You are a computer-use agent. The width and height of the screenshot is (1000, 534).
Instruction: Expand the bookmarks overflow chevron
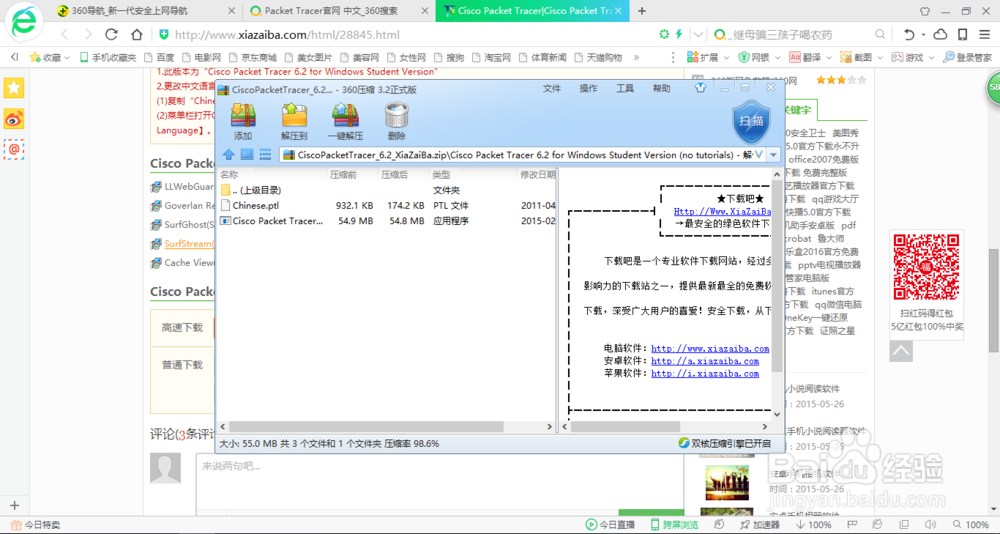(636, 57)
